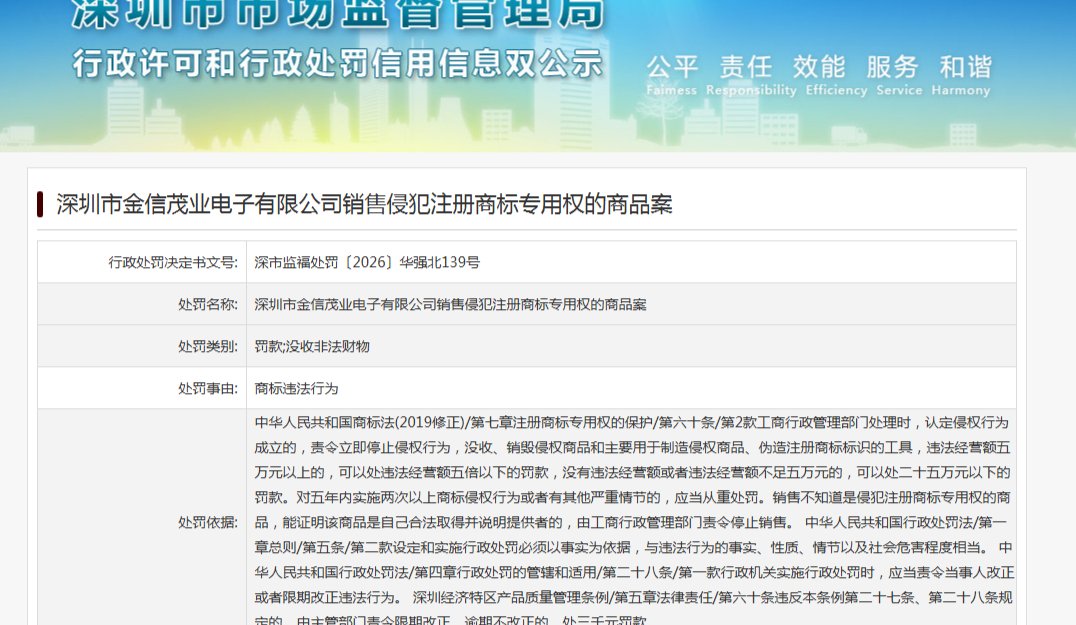Click the page heading 深圳市金信茂业电子有限公司销售侵犯注册商标专用权的商品案
This screenshot has height=625, width=1076.
364,204
